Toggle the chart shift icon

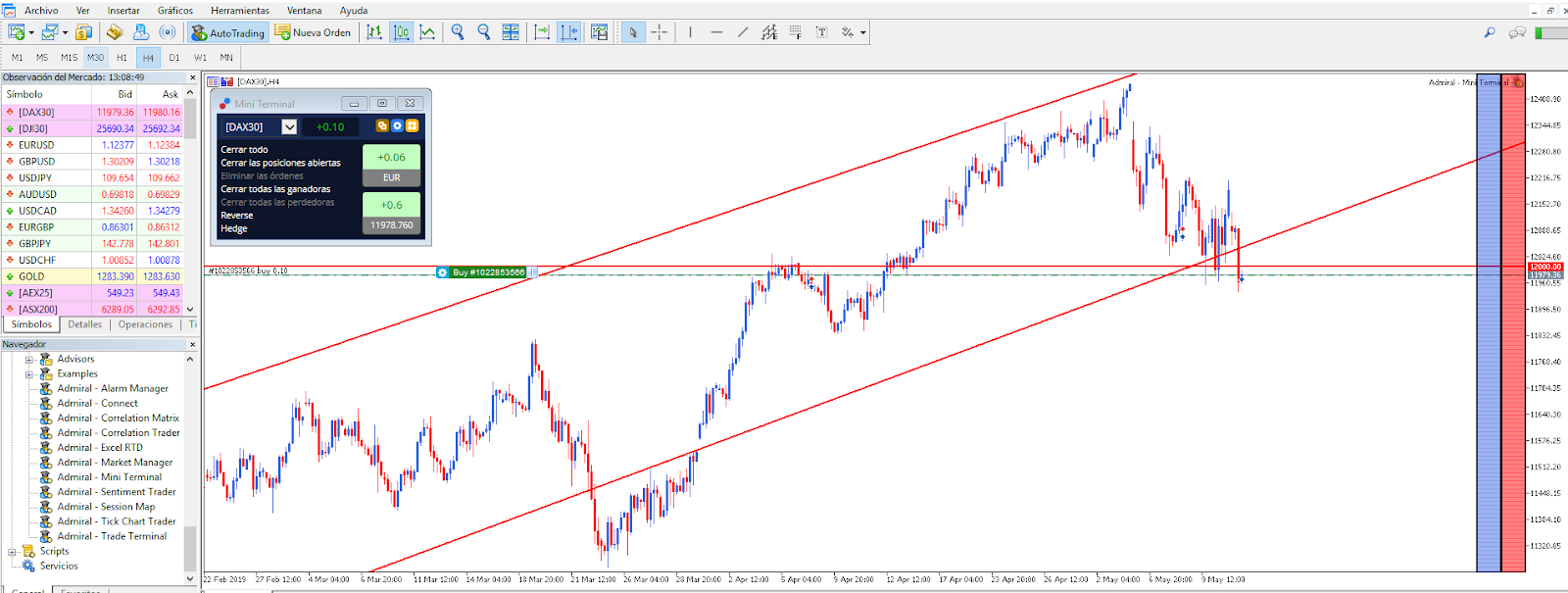click(x=568, y=32)
